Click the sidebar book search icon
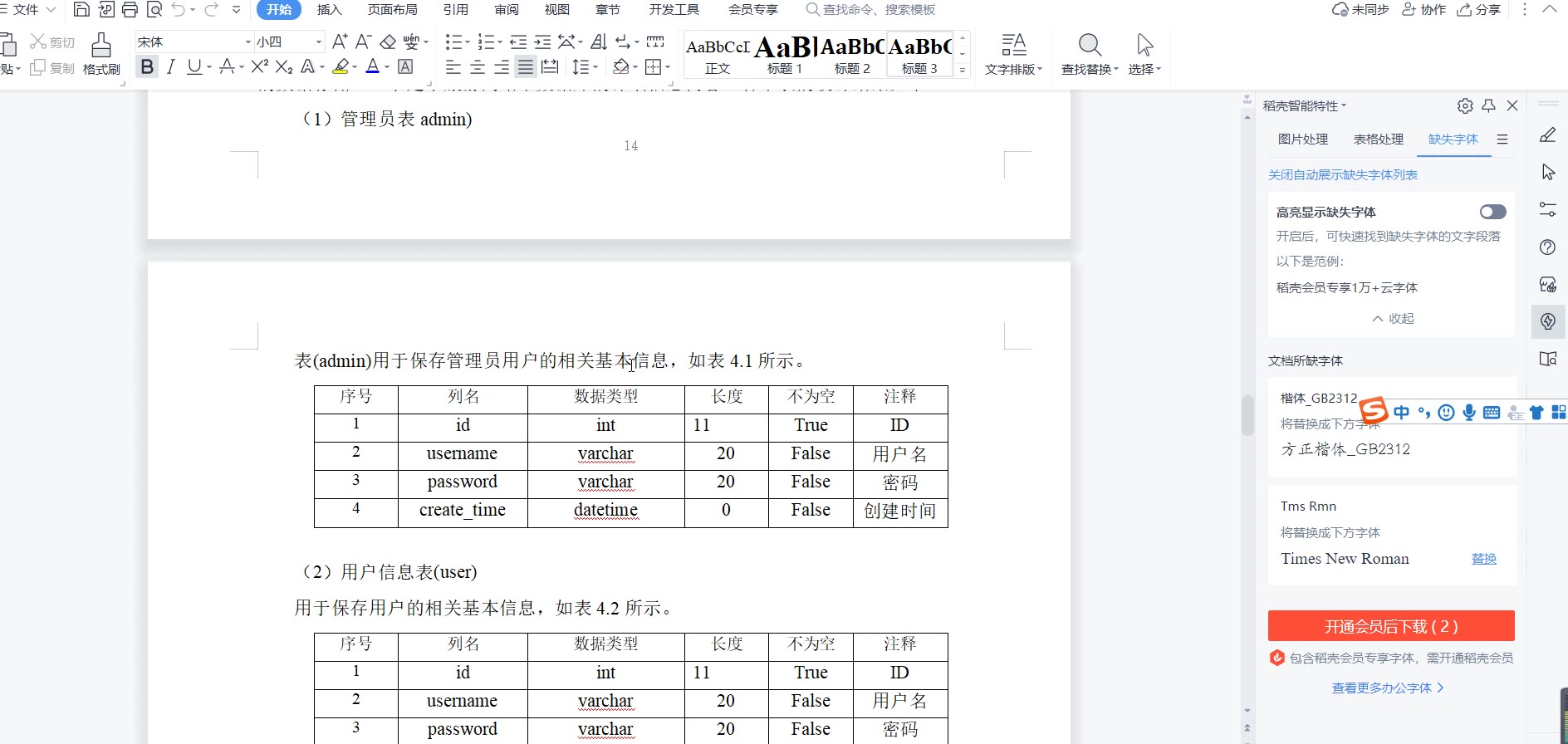 click(x=1548, y=359)
